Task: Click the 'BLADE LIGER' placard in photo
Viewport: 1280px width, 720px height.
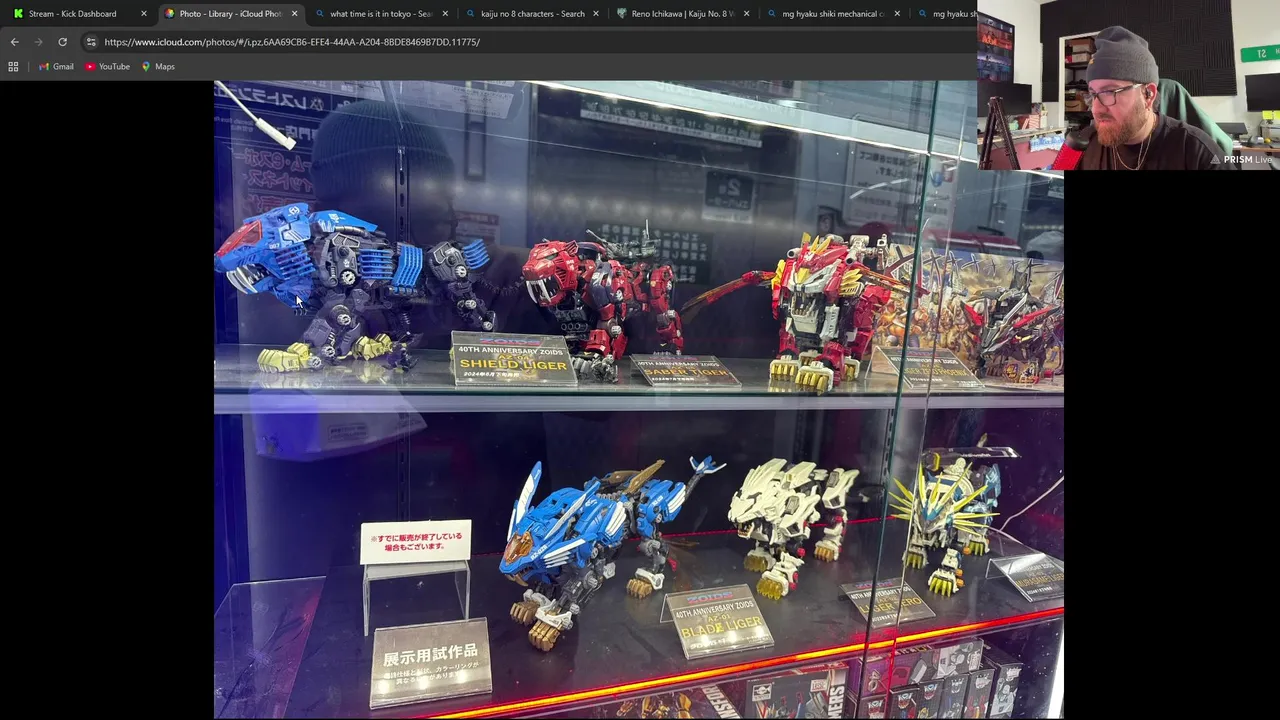Action: click(718, 622)
